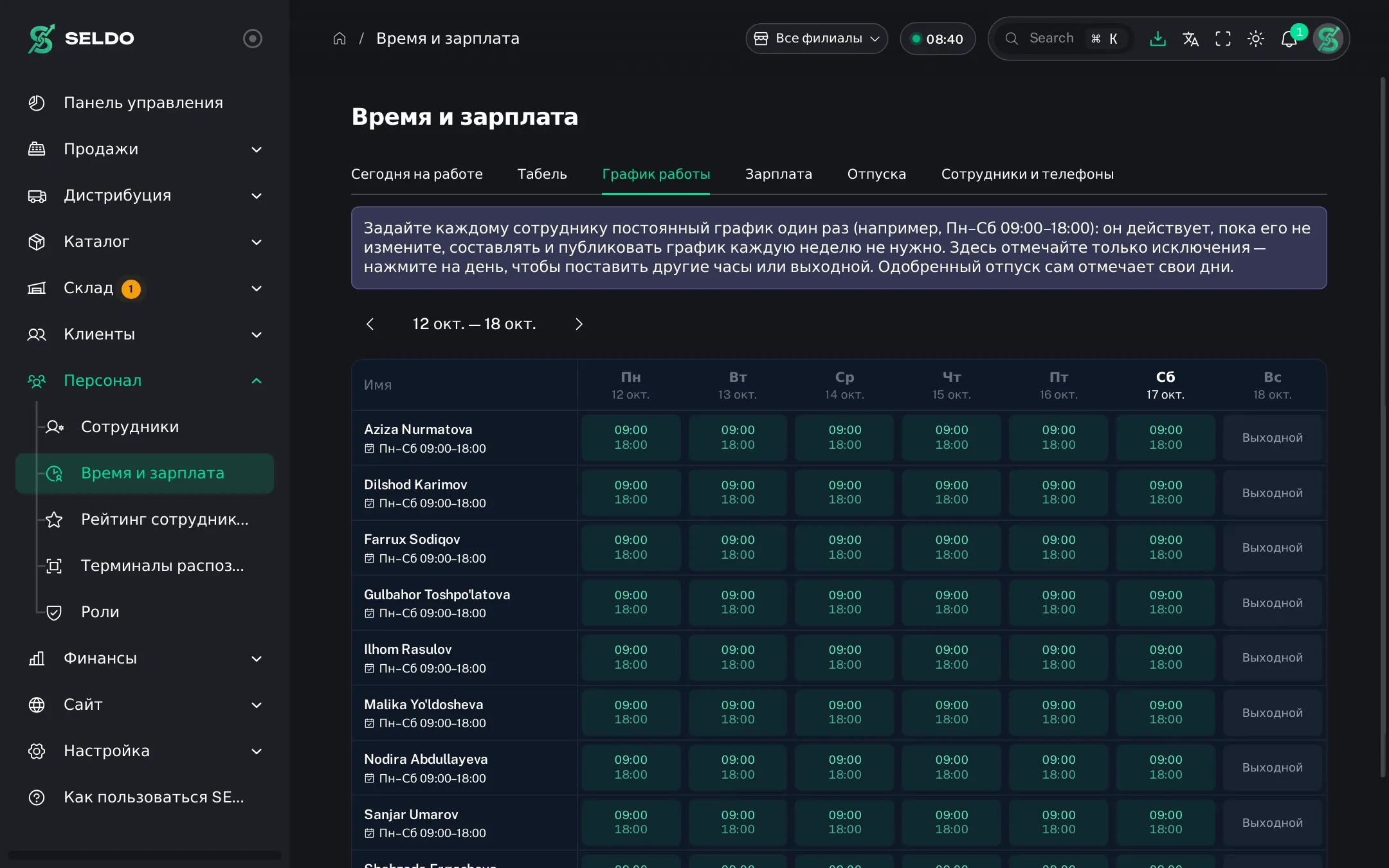This screenshot has width=1389, height=868.
Task: Click the 08:40 work timer badge
Action: pos(938,39)
